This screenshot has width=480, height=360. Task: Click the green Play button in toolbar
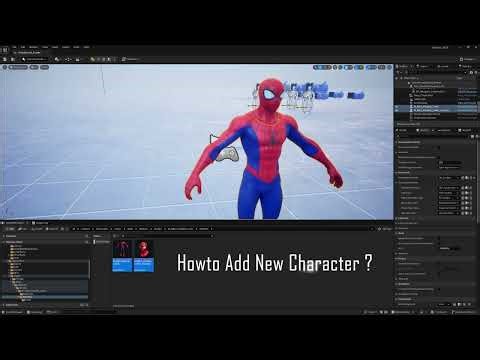point(93,59)
